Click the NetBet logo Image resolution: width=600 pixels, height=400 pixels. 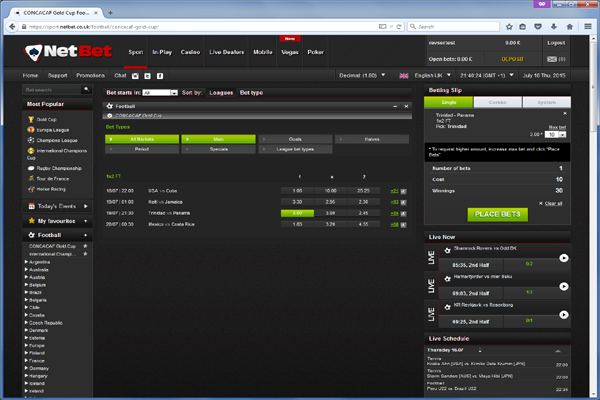(68, 51)
